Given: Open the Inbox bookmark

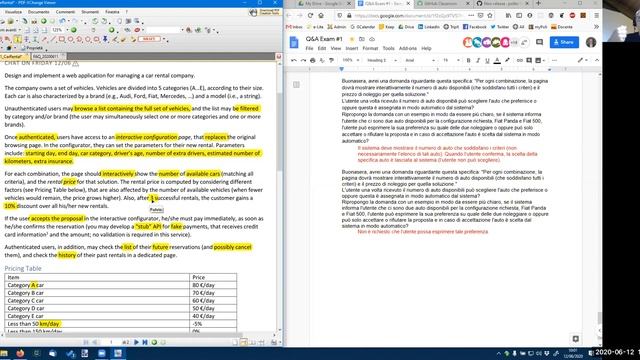Looking at the screenshot, I should 294,27.
